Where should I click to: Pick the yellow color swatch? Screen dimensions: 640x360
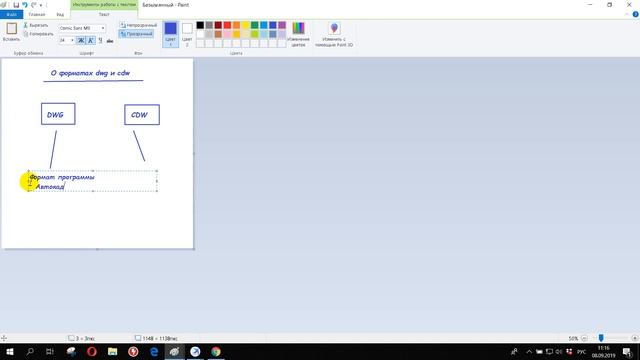(x=246, y=25)
